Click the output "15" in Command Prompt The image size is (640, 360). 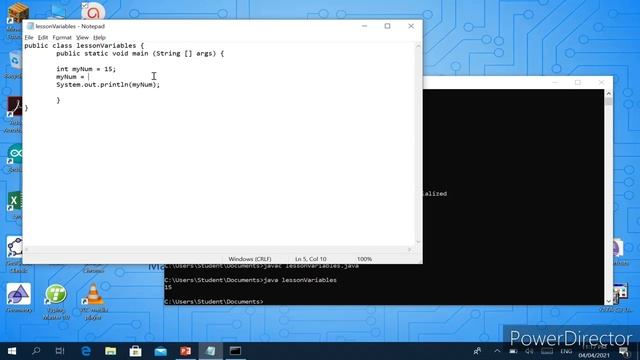tap(168, 287)
